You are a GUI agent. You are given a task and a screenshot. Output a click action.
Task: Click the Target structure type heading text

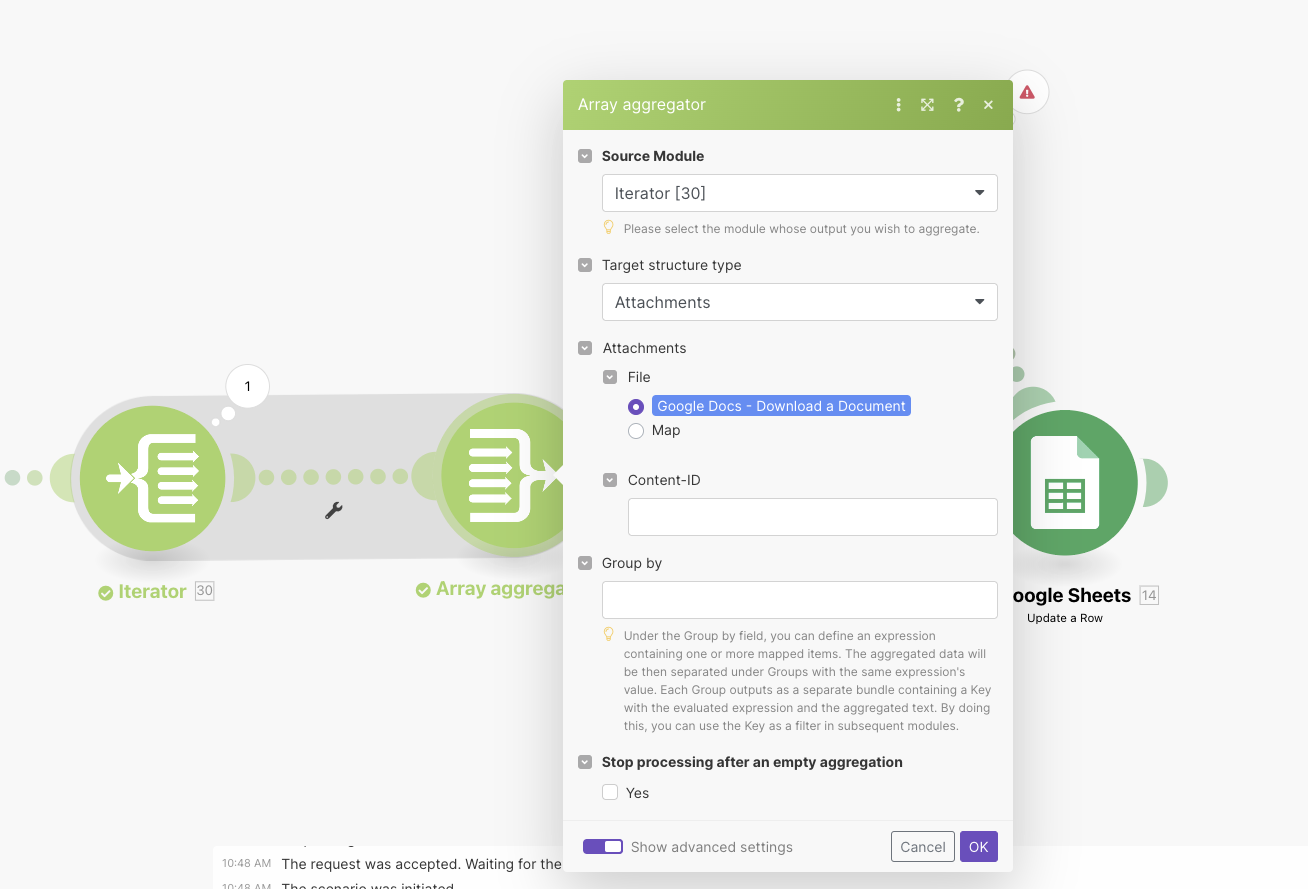point(672,265)
